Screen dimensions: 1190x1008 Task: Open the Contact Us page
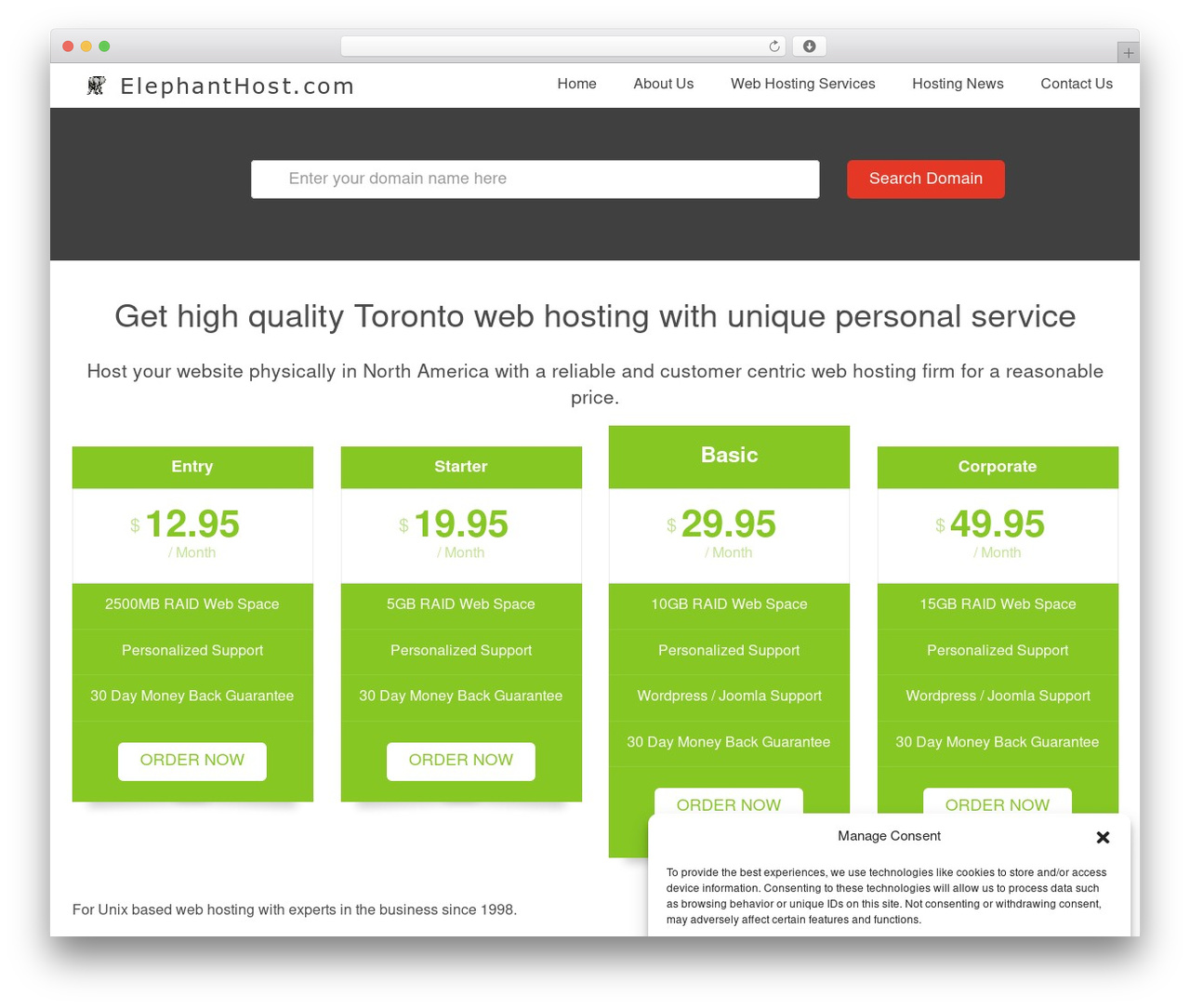pos(1077,84)
